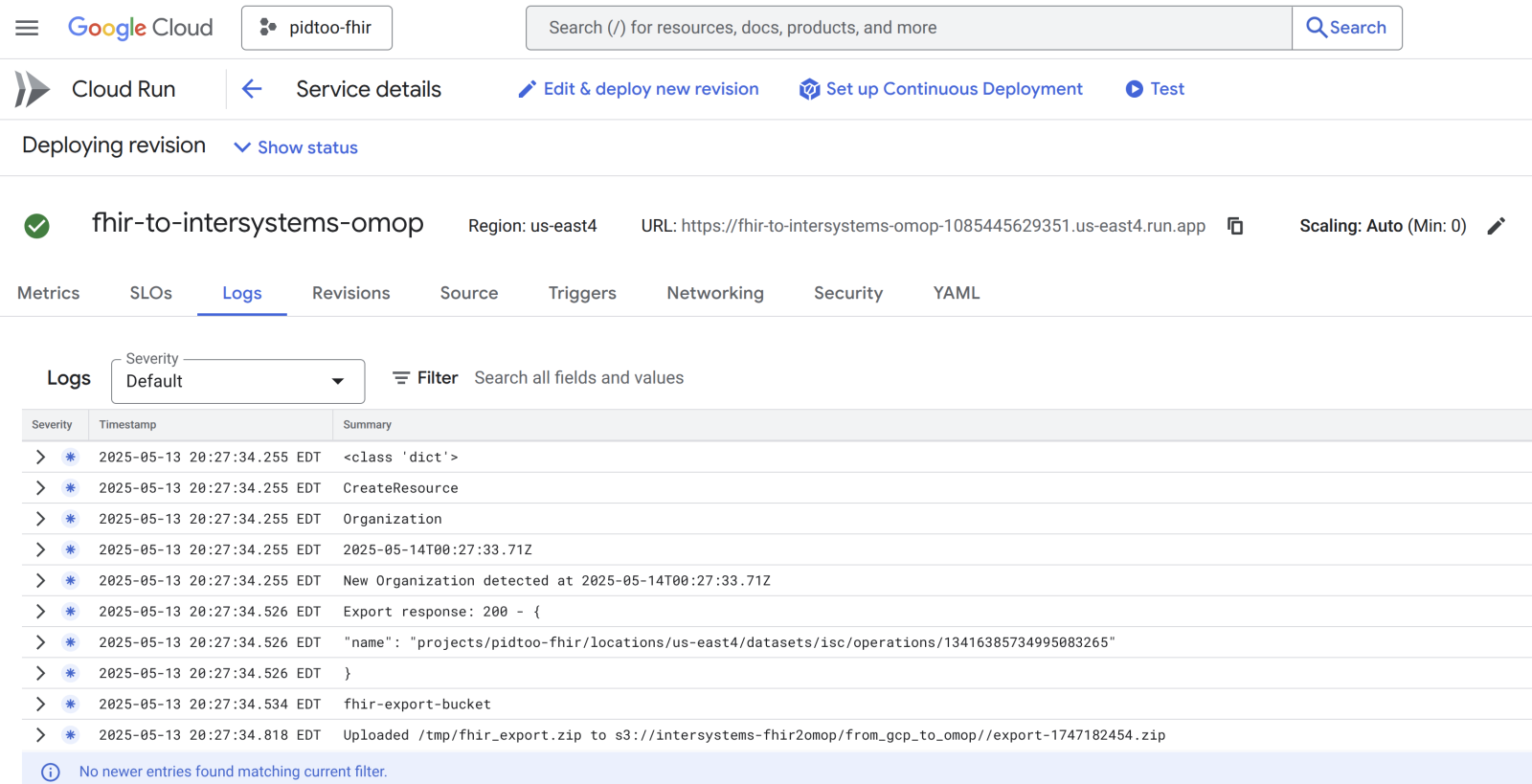1532x784 pixels.
Task: Click the Google Cloud logo
Action: (140, 28)
